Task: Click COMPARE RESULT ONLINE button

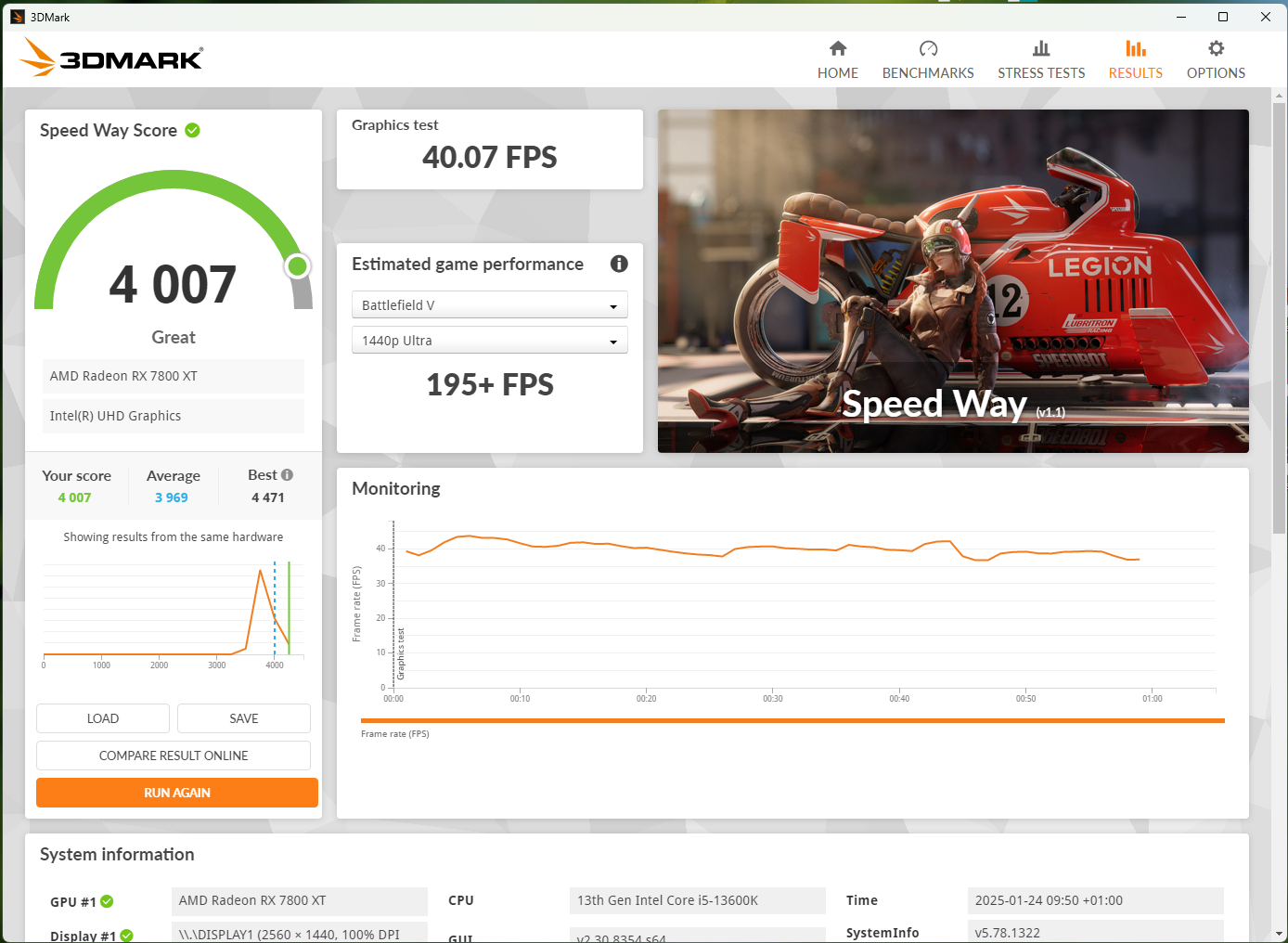Action: tap(174, 756)
